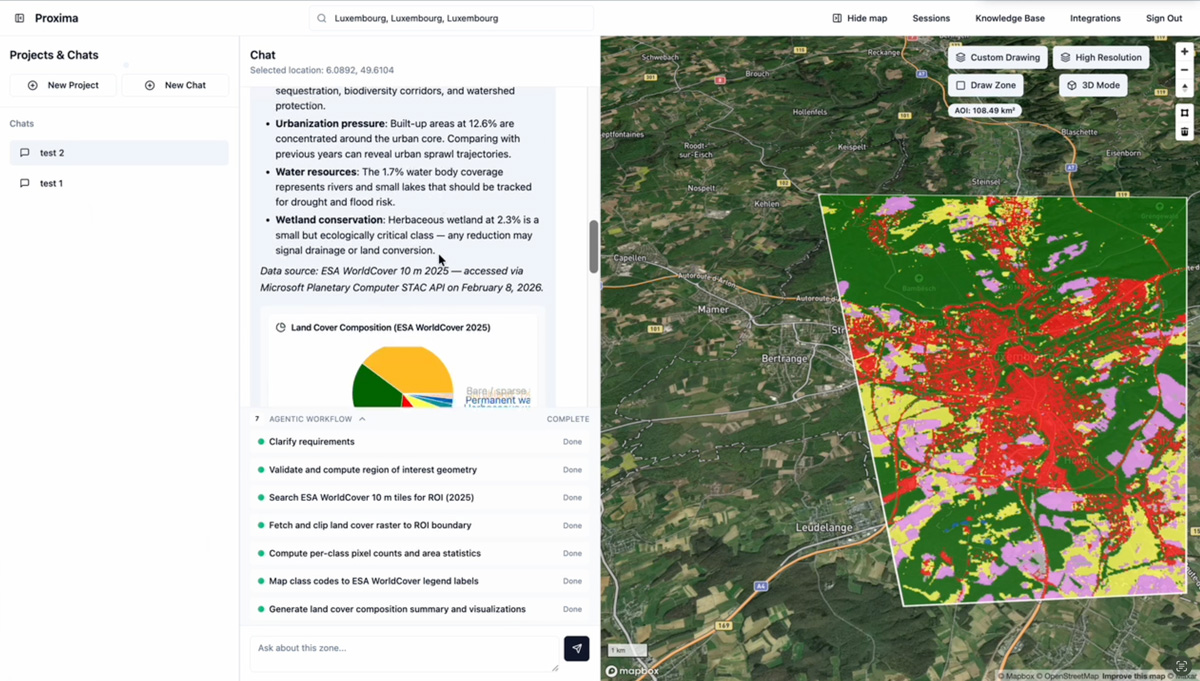This screenshot has width=1200, height=681.
Task: Click Generate land cover composition summary step
Action: [x=420, y=609]
